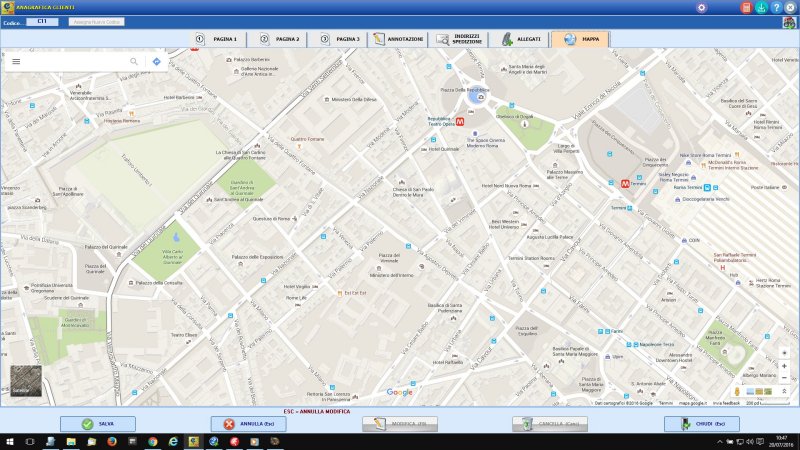
Task: Launch Chrome from the taskbar
Action: (153, 441)
